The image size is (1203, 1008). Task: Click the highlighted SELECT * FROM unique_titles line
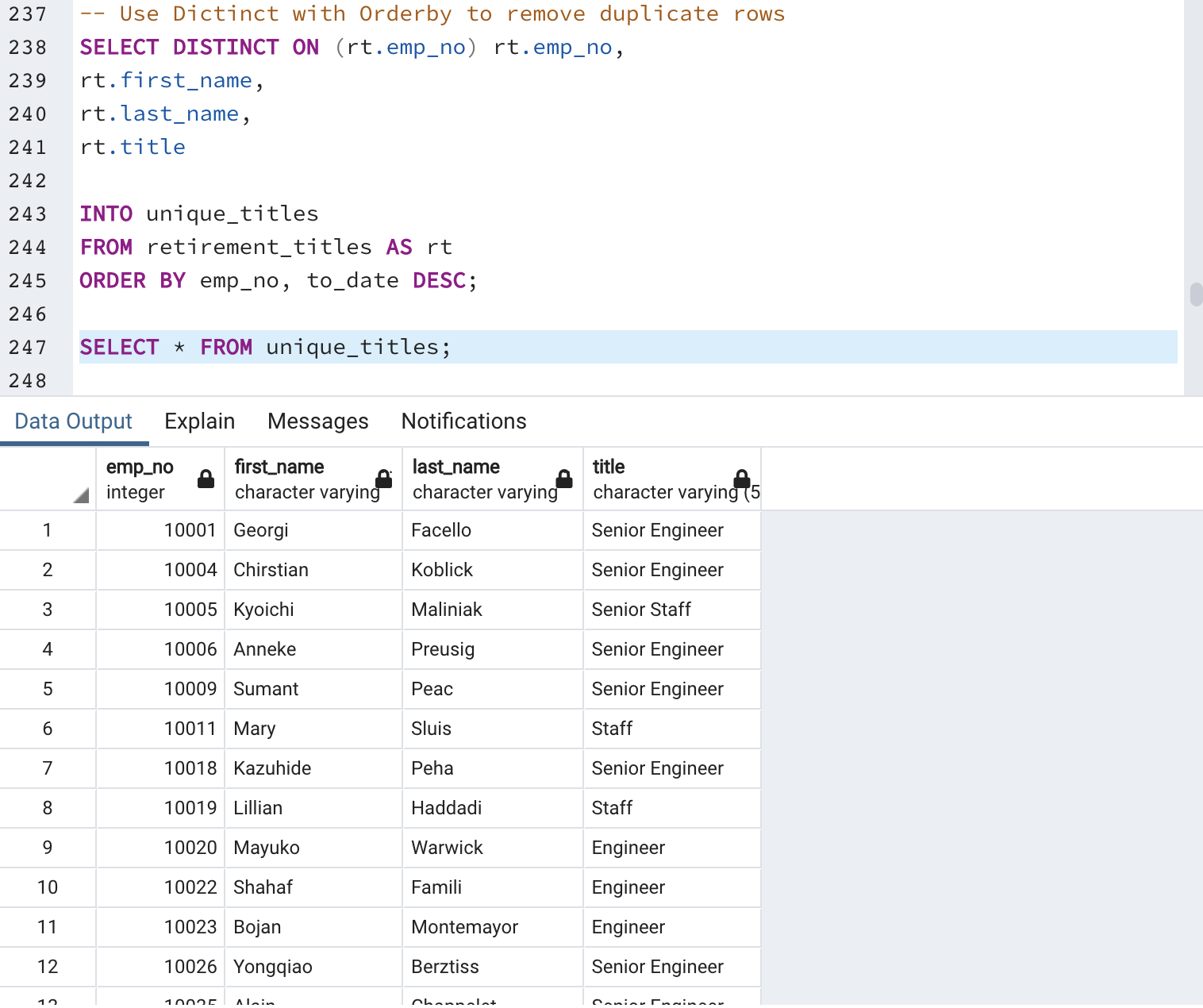pos(265,347)
